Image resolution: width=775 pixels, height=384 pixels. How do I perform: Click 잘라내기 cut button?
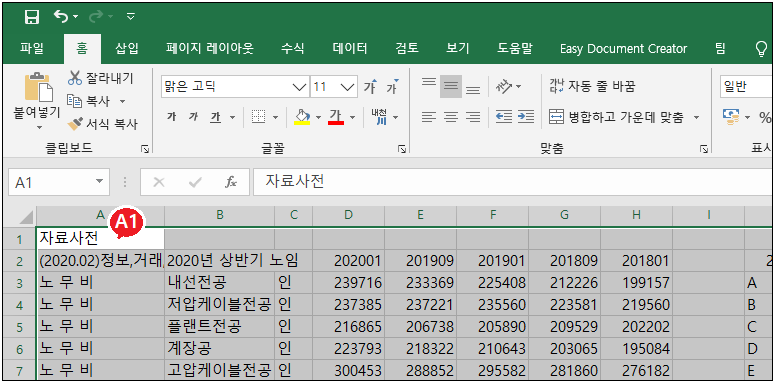click(101, 78)
